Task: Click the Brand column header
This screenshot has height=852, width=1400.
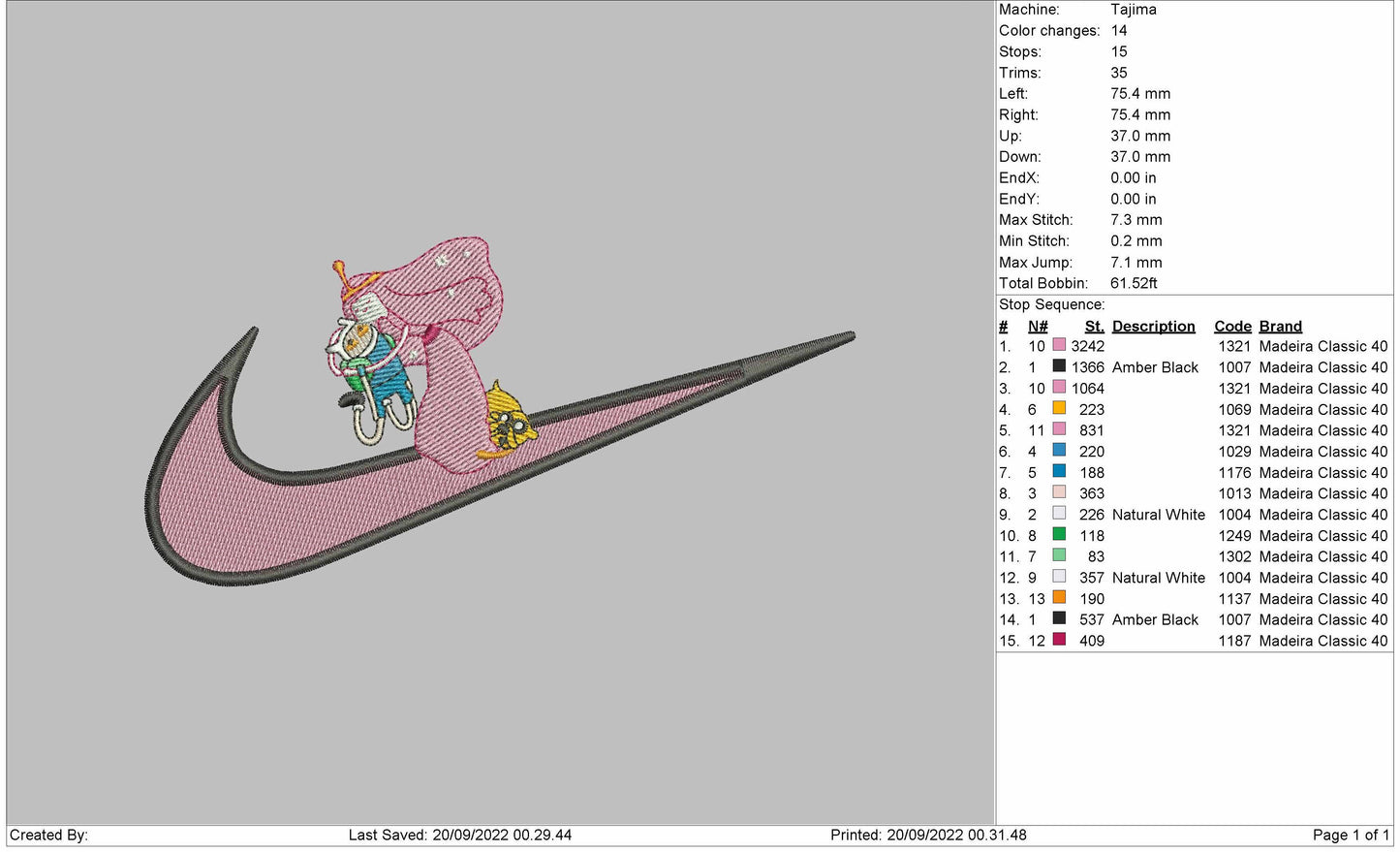Action: click(1280, 327)
